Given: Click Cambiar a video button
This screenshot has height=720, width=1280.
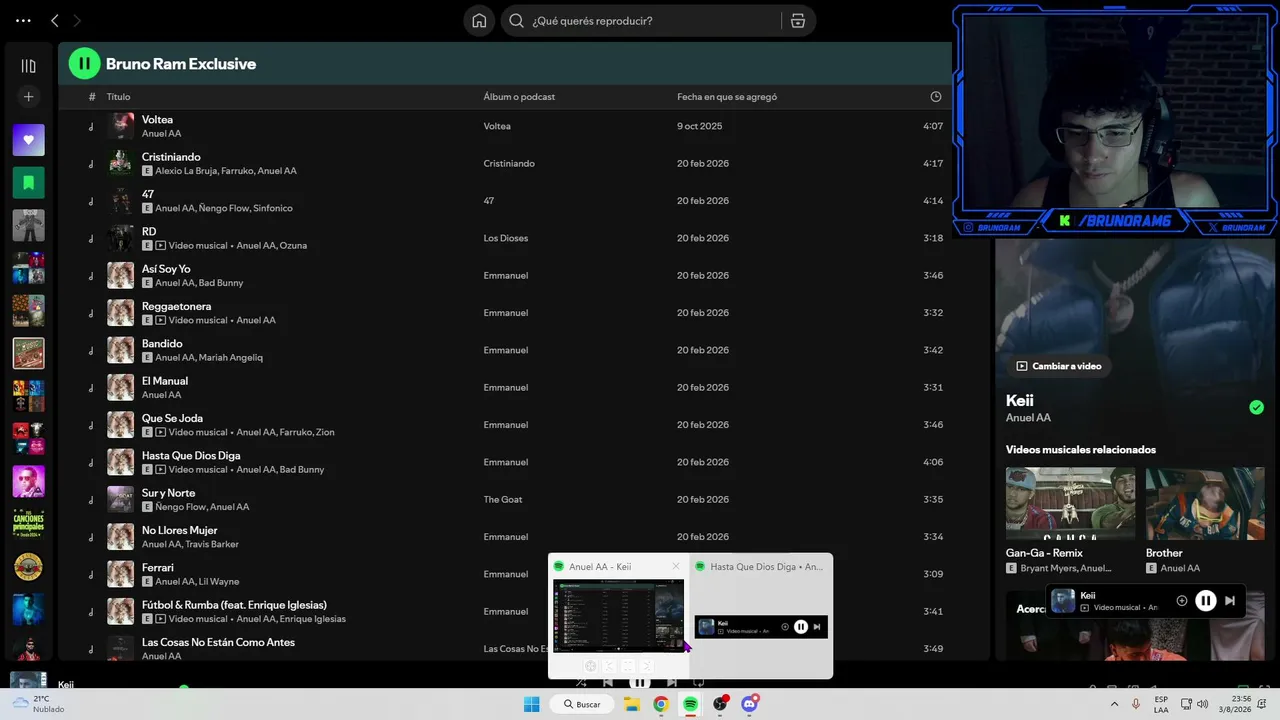Looking at the screenshot, I should coord(1059,366).
